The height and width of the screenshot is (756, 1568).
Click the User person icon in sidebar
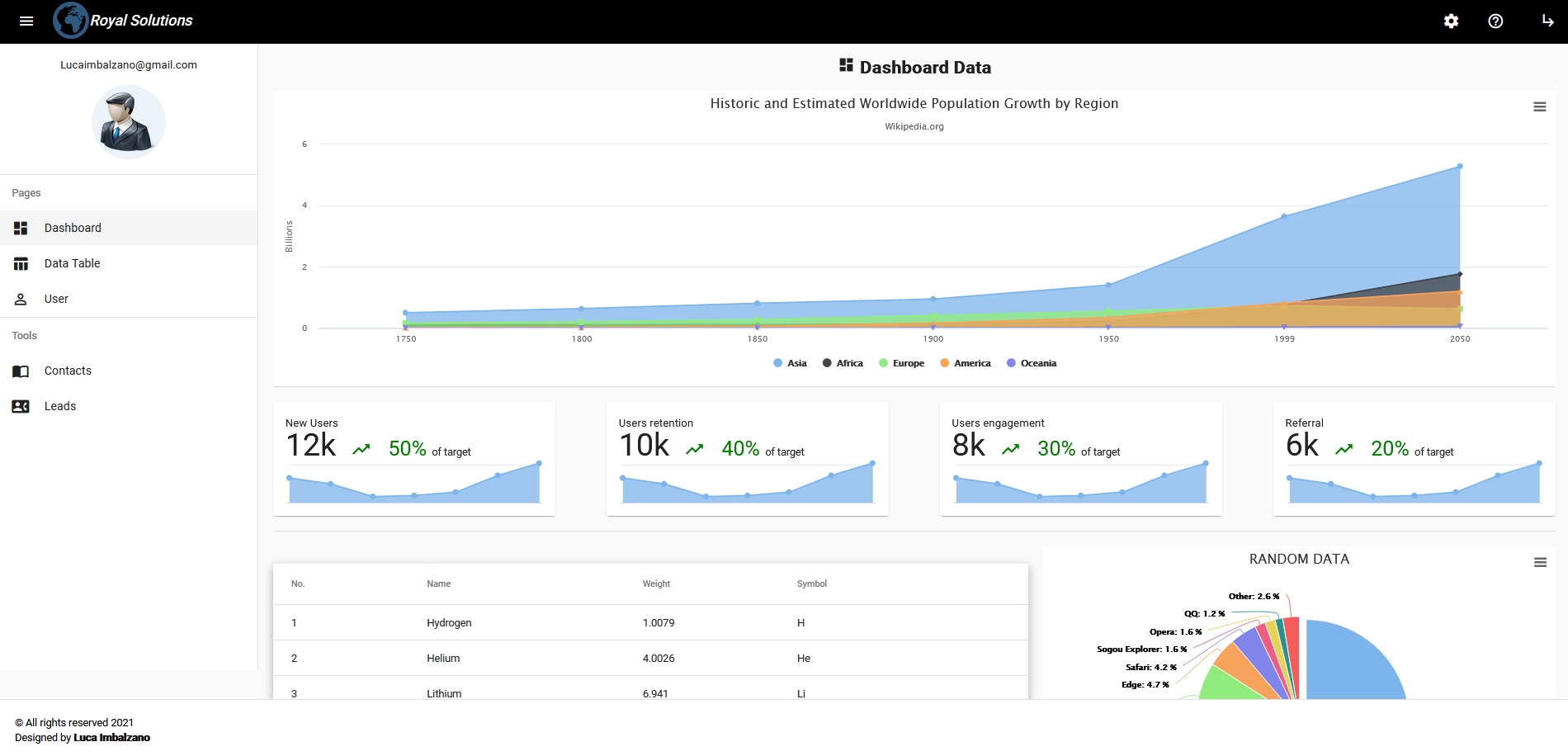pos(21,299)
